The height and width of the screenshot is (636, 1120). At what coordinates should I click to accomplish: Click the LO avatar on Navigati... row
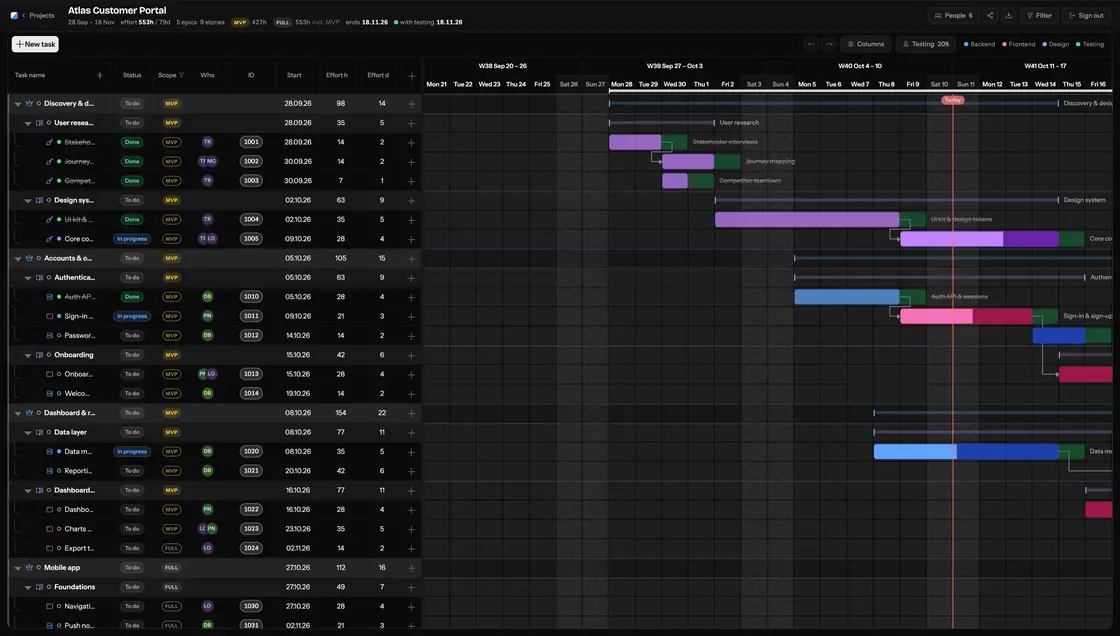pyautogui.click(x=207, y=606)
